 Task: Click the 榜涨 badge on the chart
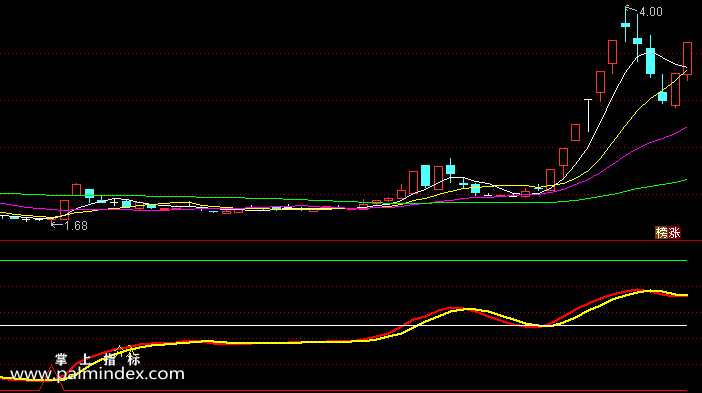click(x=668, y=232)
